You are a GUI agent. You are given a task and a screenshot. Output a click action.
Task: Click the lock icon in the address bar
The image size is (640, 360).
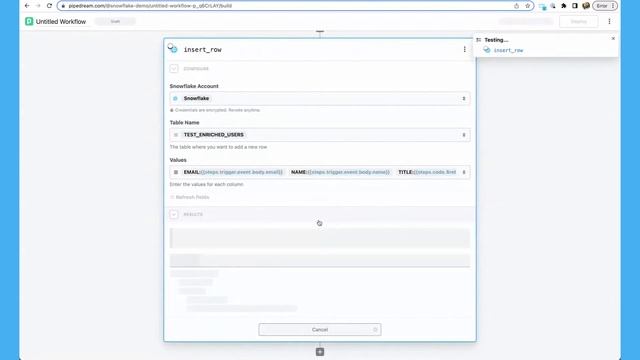pos(63,6)
